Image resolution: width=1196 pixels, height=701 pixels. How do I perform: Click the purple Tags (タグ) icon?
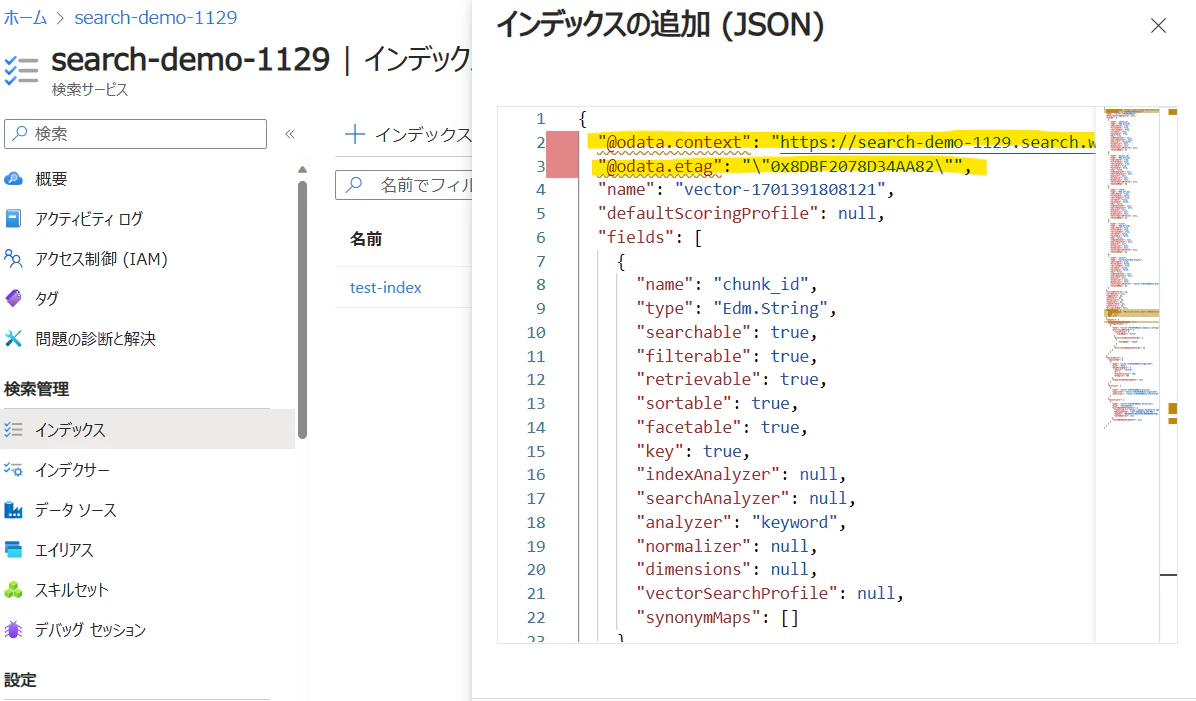(x=13, y=298)
